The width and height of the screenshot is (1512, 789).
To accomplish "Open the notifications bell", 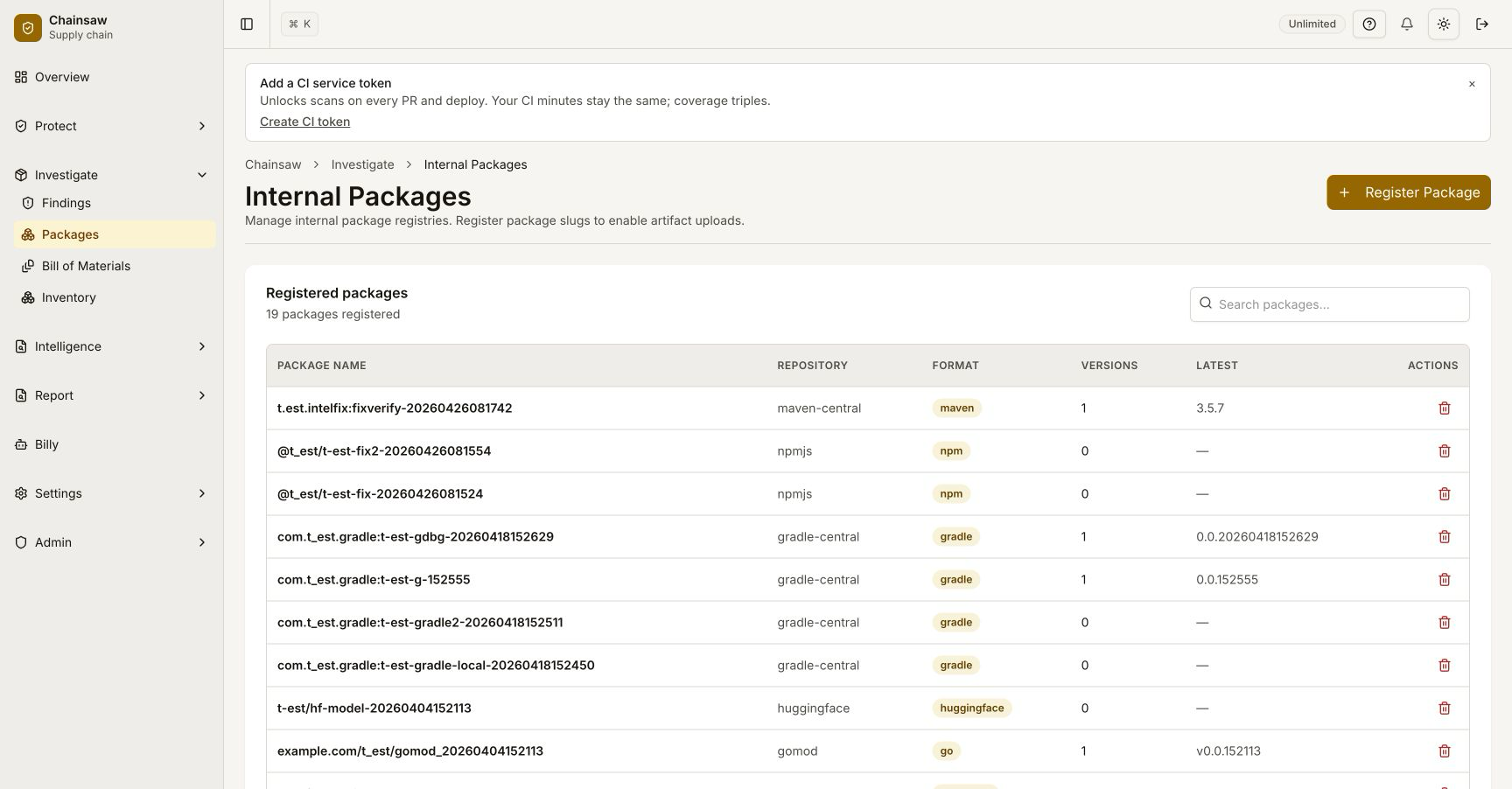I will coord(1407,24).
